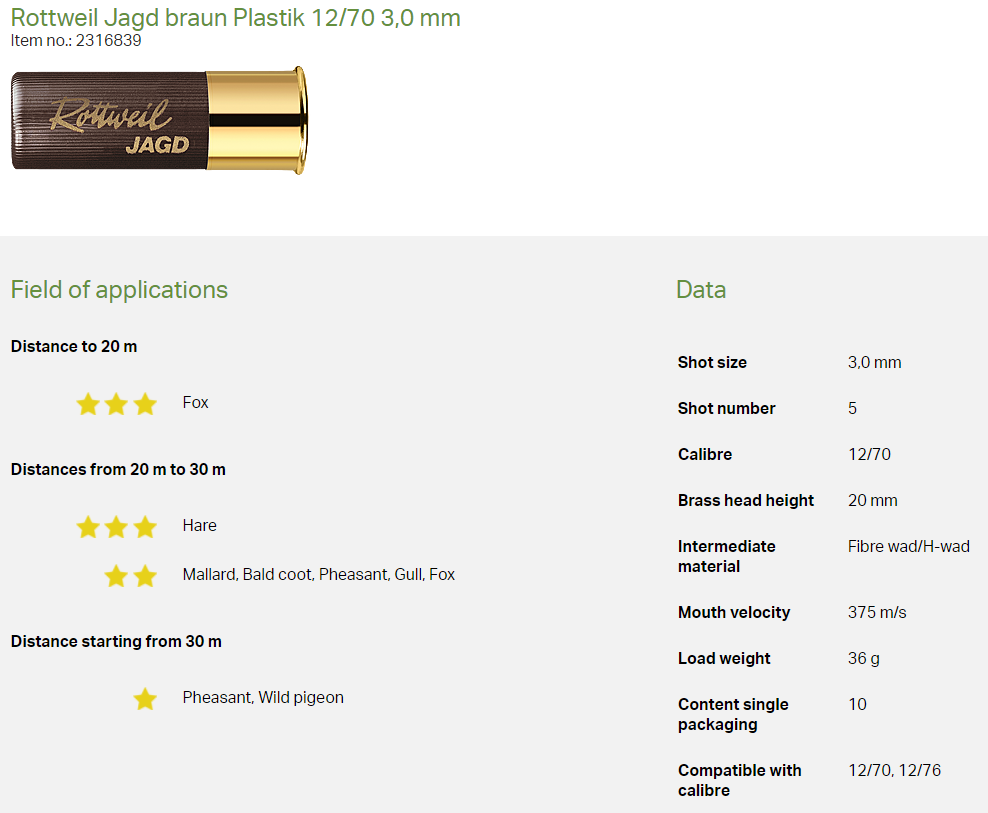Click the Fibre wad/H-wad value
Image resolution: width=988 pixels, height=813 pixels.
908,547
